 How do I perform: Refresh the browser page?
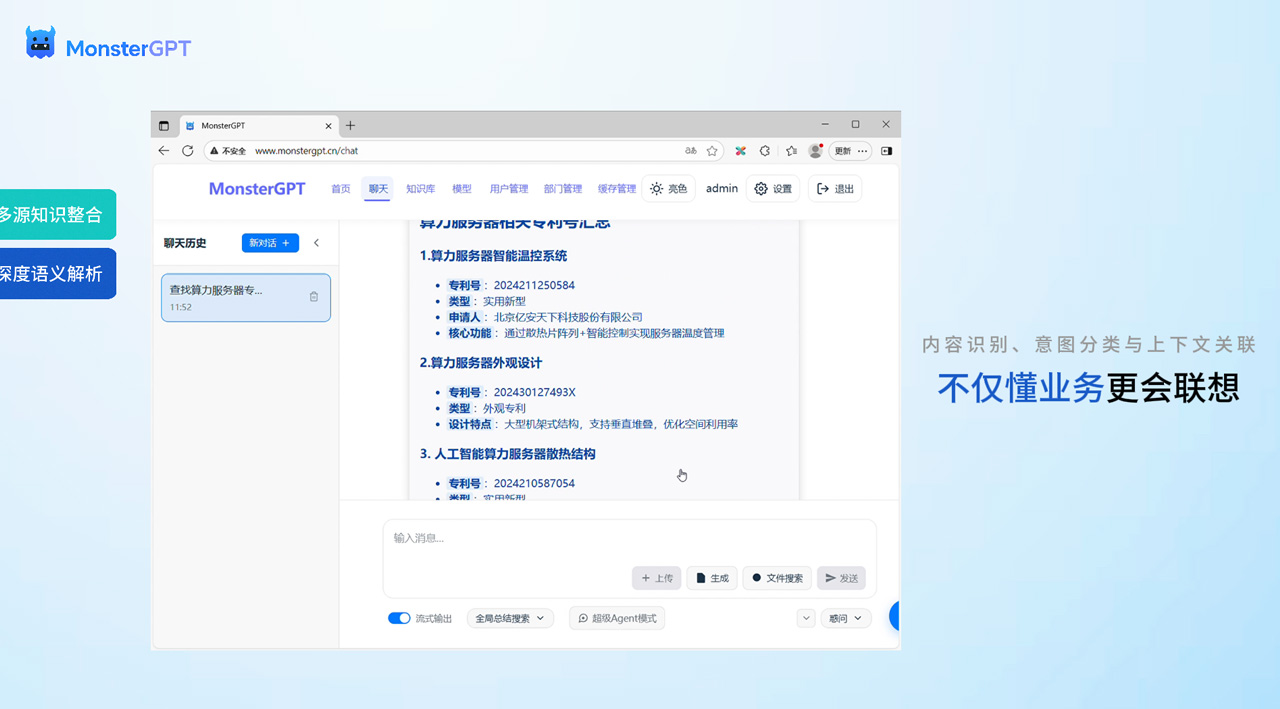pyautogui.click(x=187, y=151)
